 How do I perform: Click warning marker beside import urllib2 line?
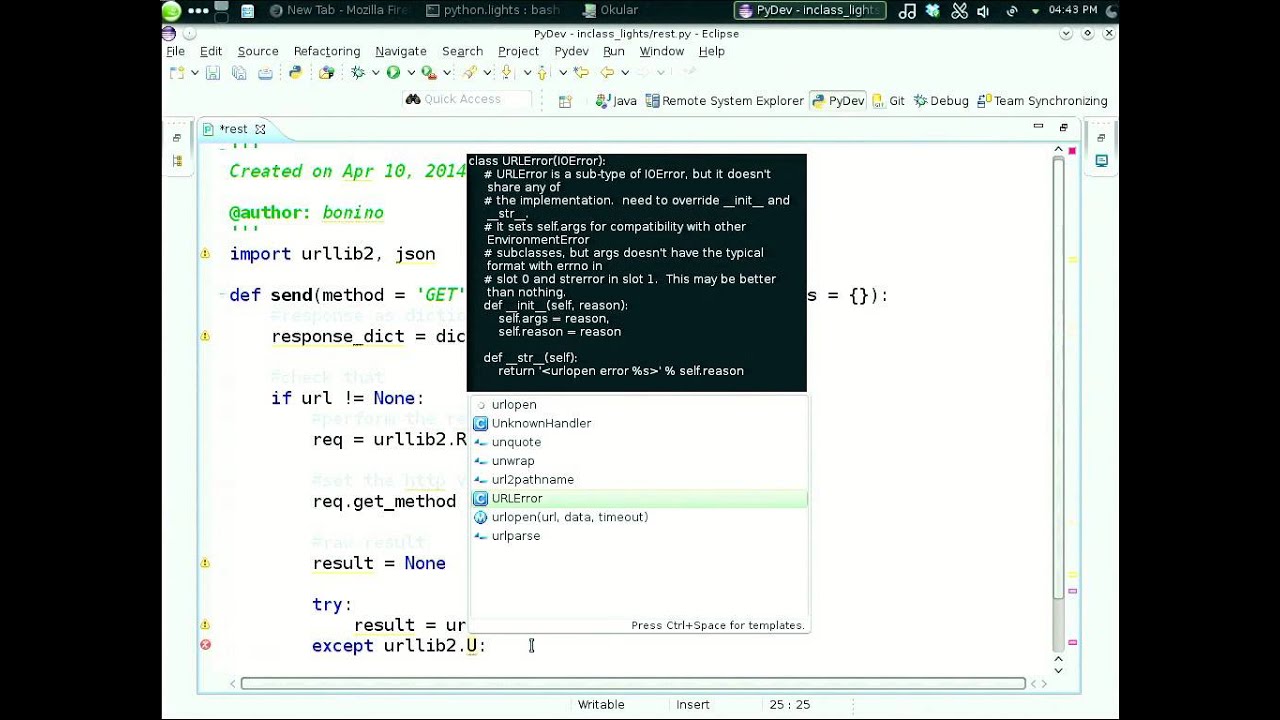pyautogui.click(x=205, y=254)
